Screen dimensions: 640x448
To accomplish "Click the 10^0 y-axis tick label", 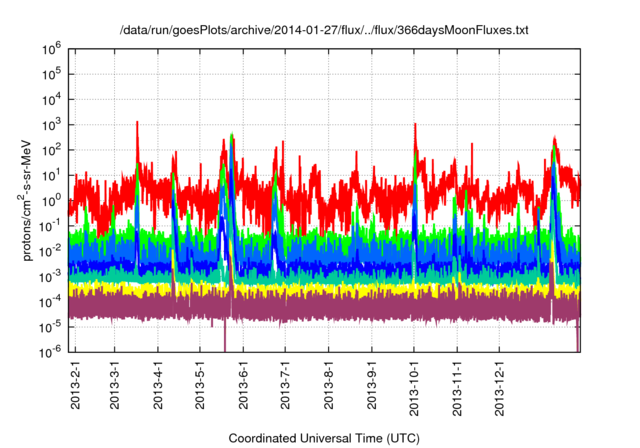I will click(x=51, y=201).
